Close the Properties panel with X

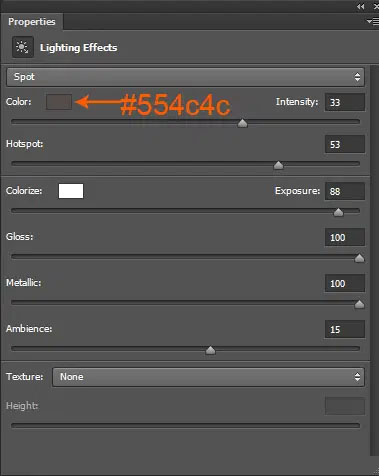click(376, 6)
